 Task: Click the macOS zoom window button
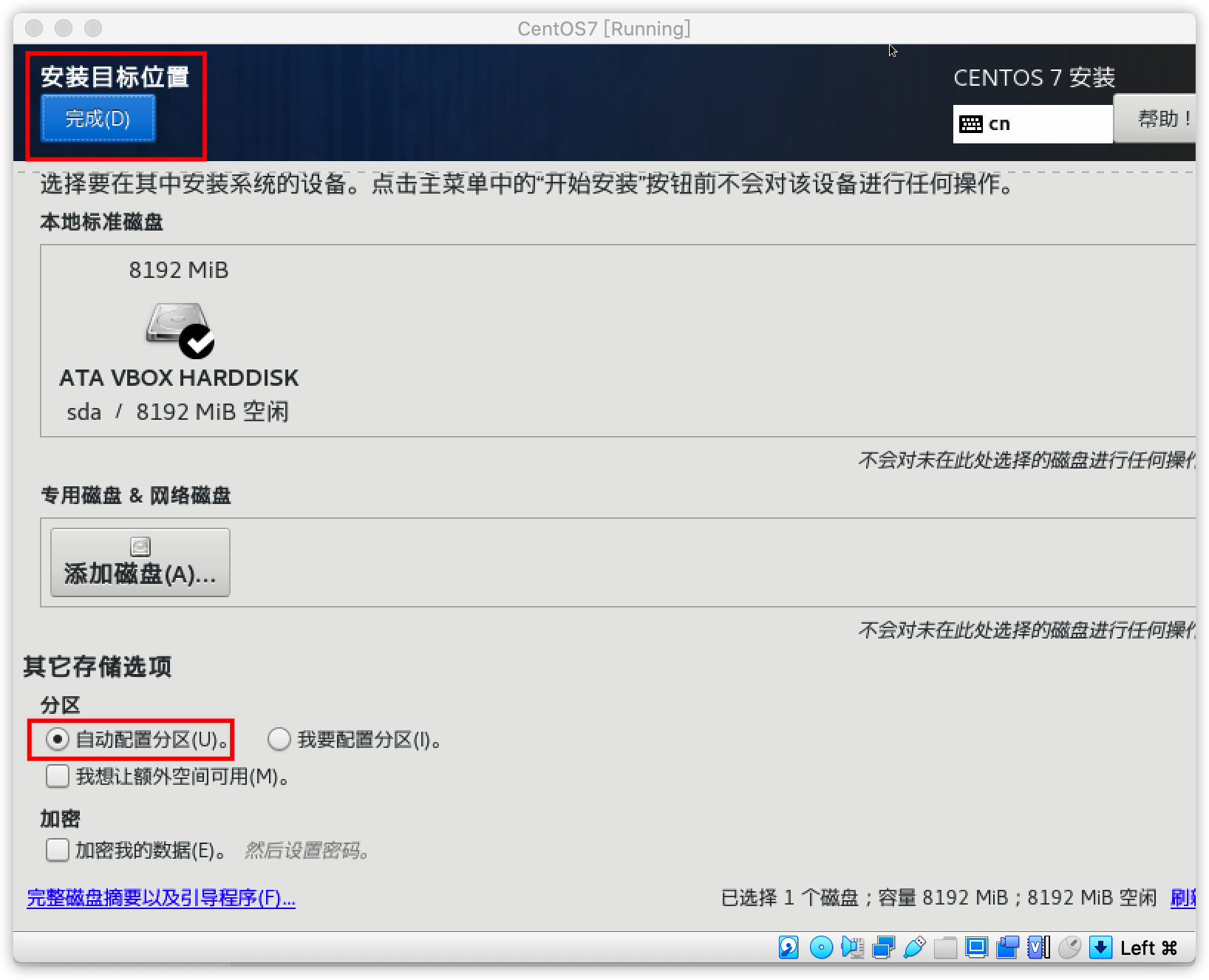[x=93, y=28]
